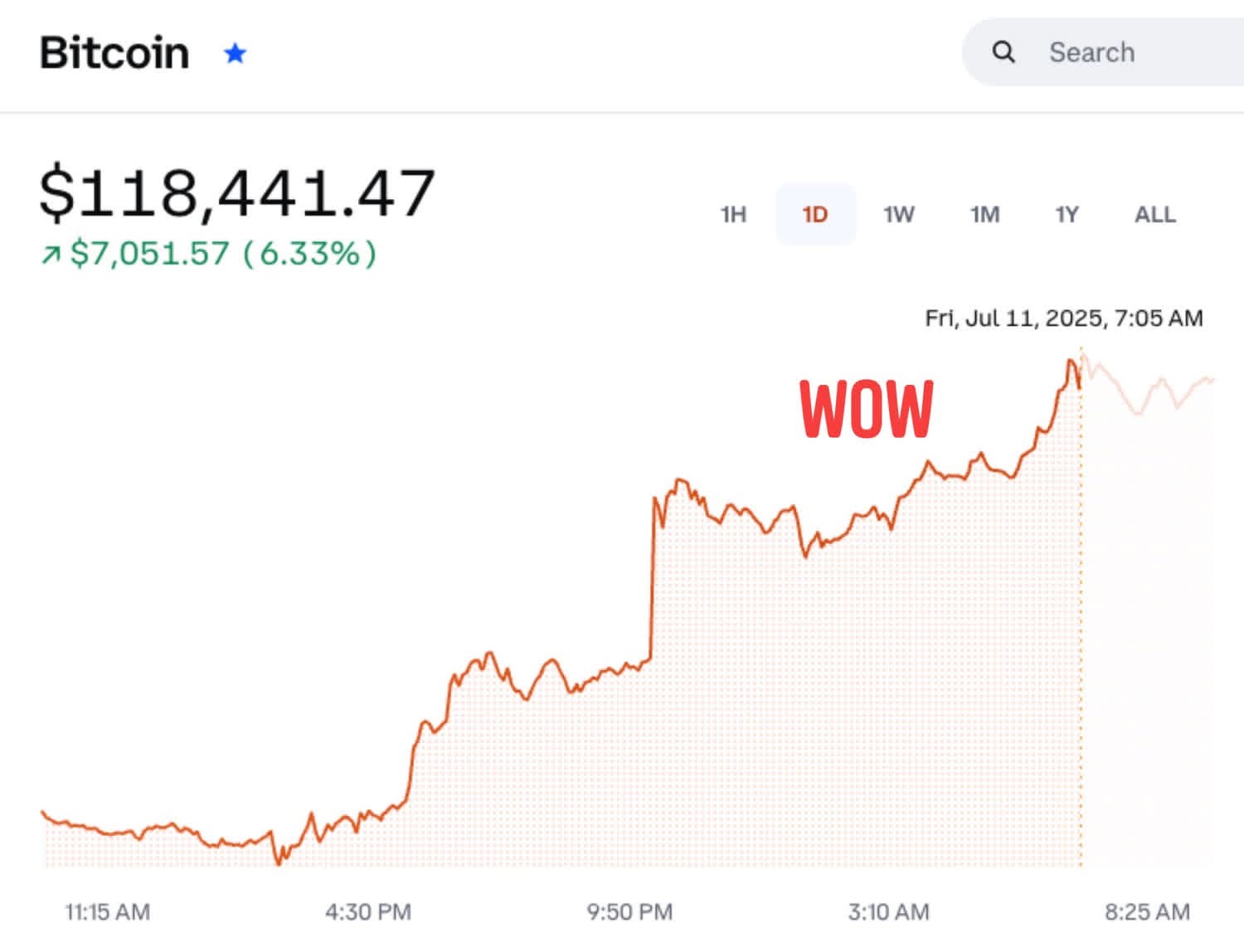The image size is (1244, 952).
Task: Select the 1D timeframe tab
Action: pyautogui.click(x=816, y=215)
